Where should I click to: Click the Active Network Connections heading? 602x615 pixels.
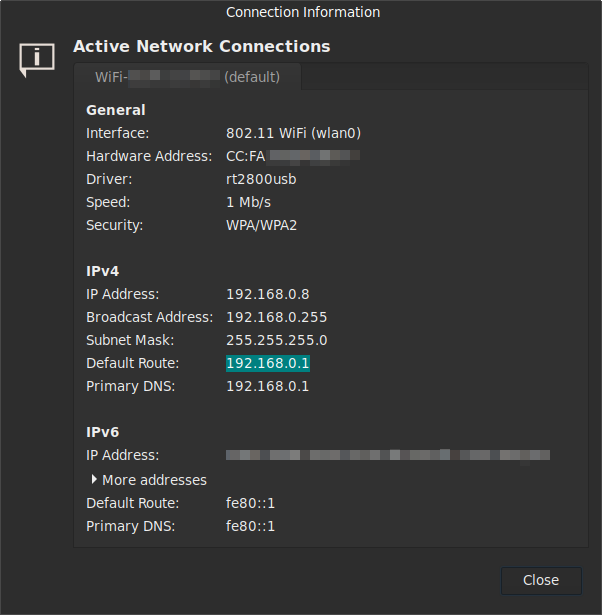coord(201,46)
